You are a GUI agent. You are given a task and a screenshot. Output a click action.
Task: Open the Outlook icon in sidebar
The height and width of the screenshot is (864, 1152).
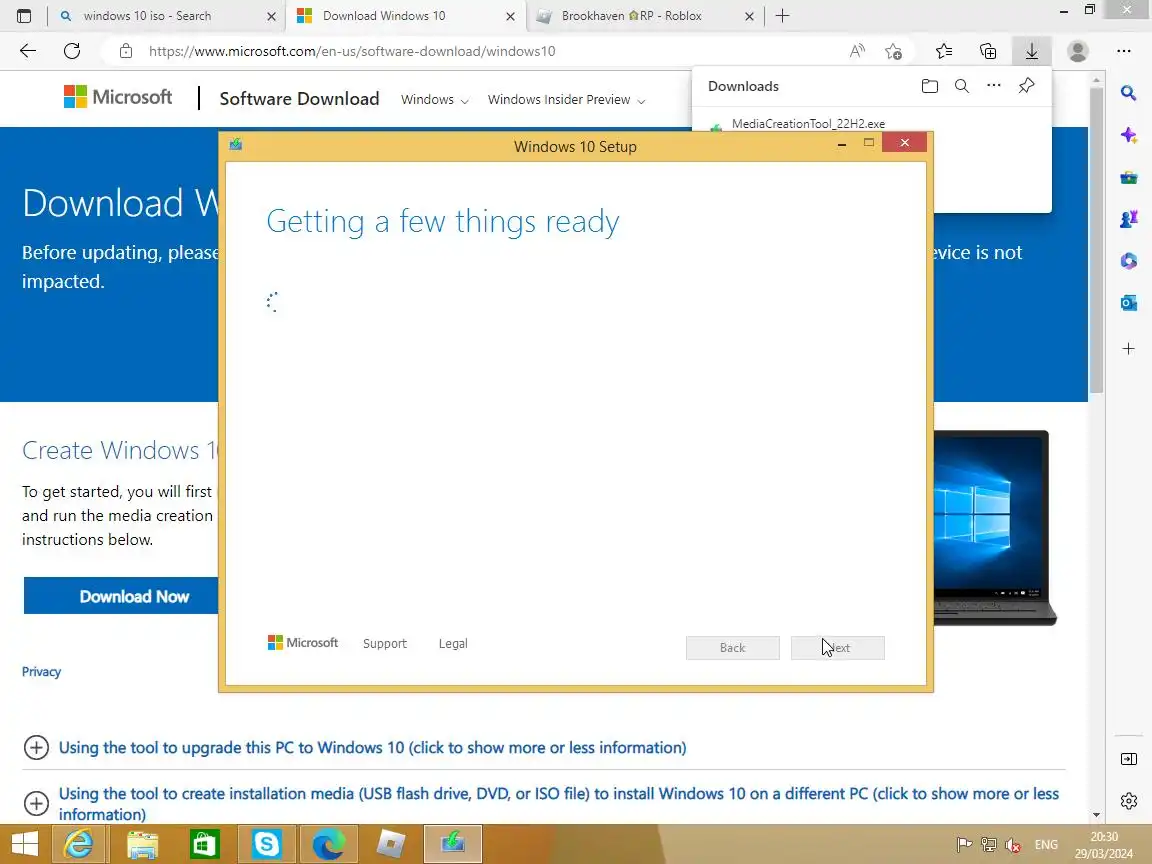(x=1128, y=303)
